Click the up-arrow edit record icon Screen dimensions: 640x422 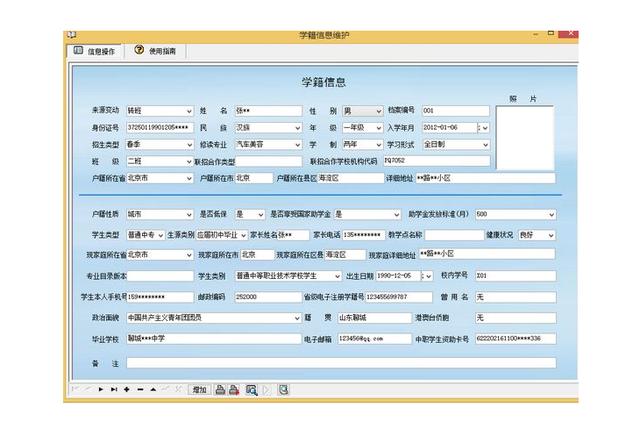click(x=153, y=389)
